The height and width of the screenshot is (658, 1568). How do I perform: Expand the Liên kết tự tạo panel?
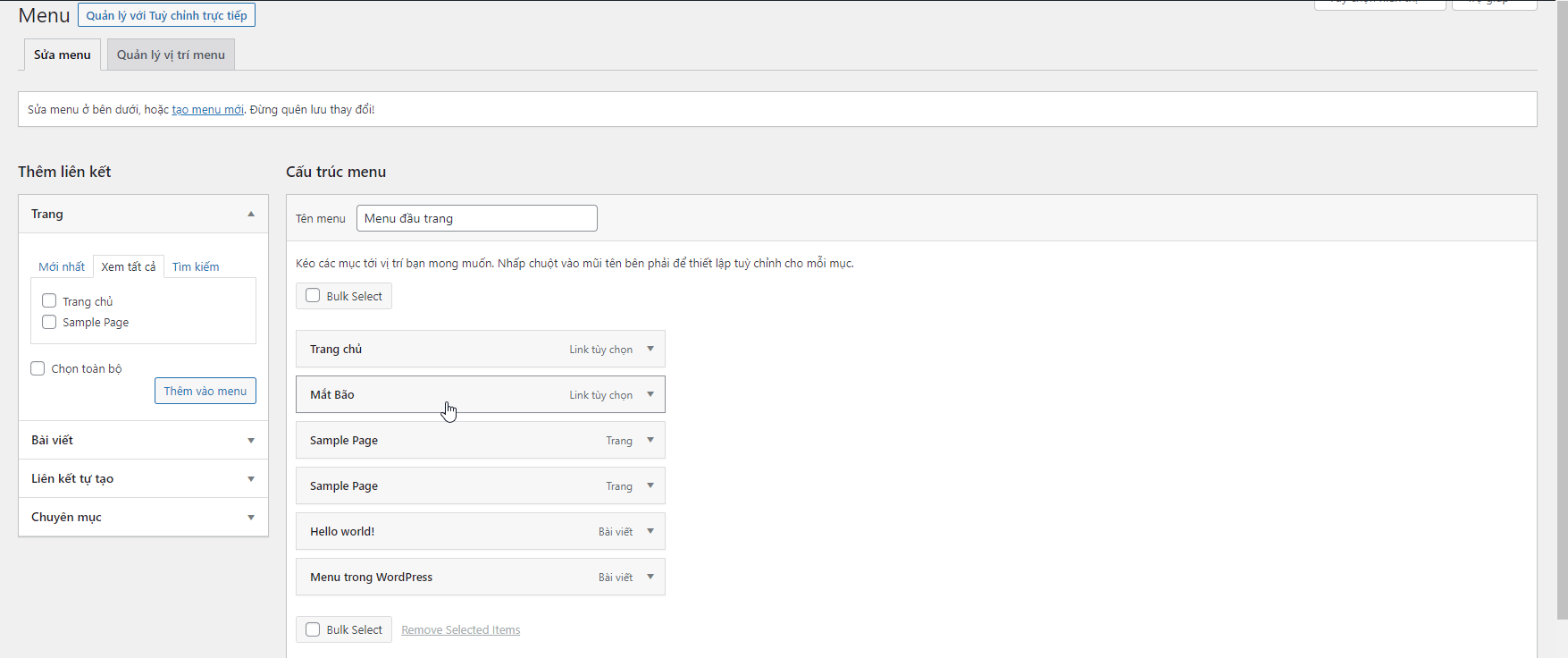[x=251, y=479]
